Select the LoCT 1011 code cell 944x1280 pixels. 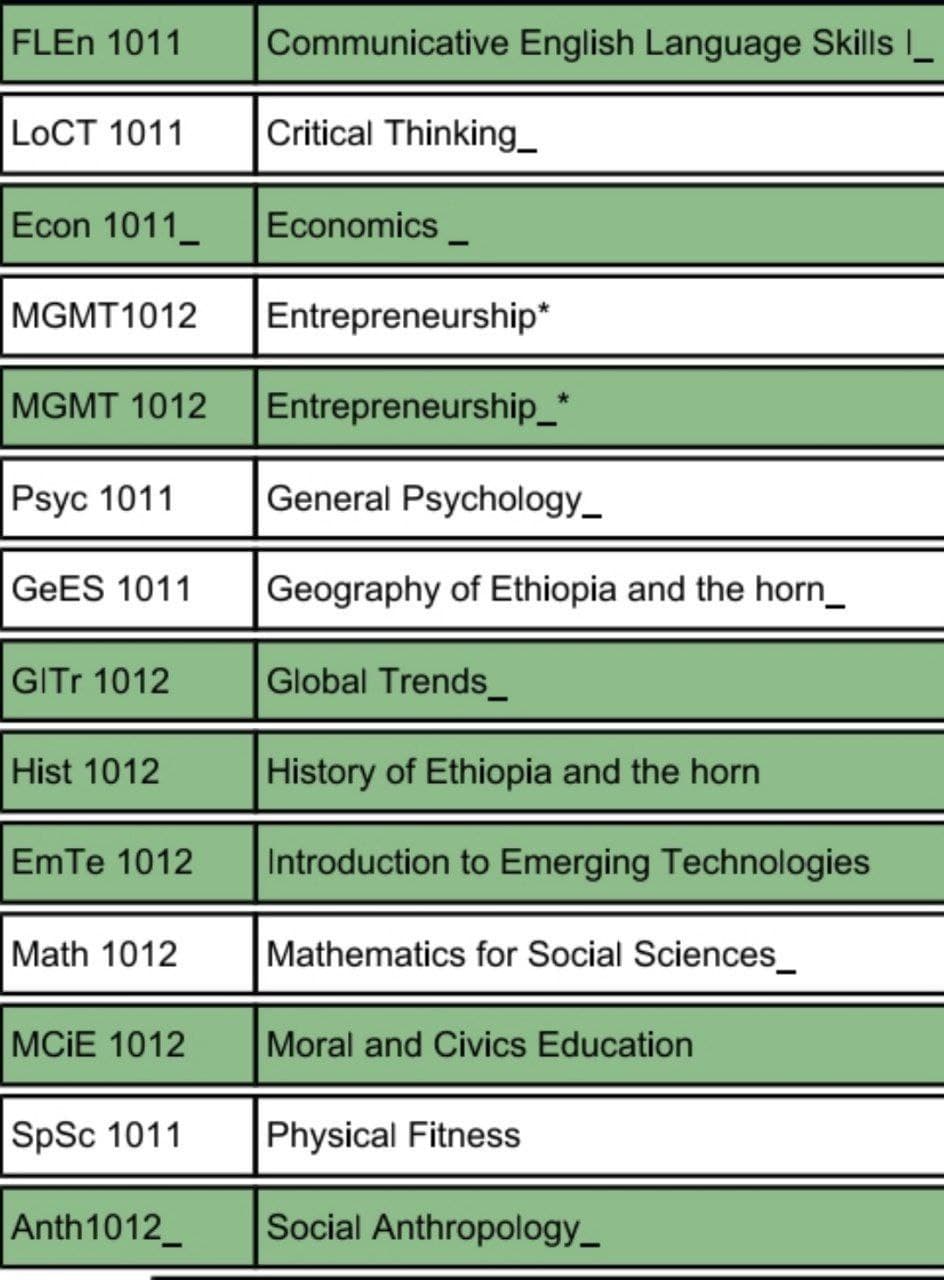pos(127,134)
